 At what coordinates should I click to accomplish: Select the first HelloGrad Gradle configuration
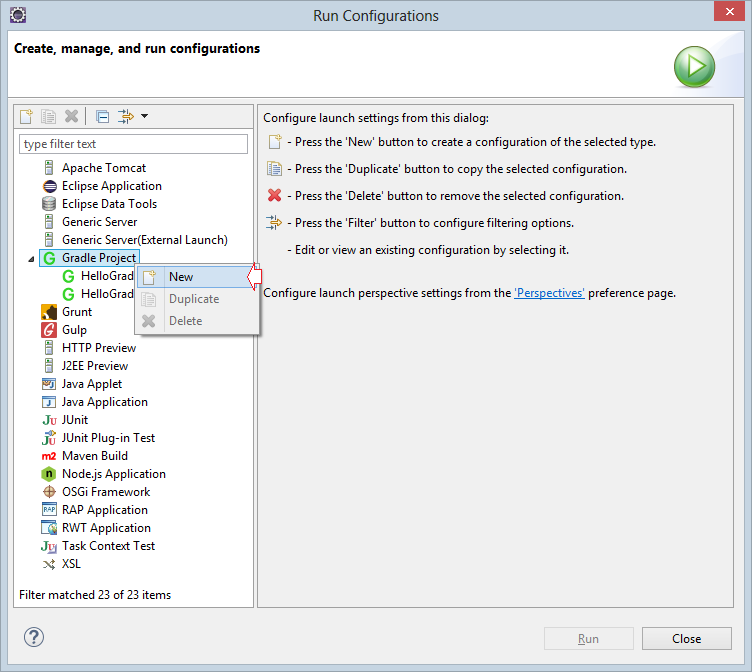107,276
